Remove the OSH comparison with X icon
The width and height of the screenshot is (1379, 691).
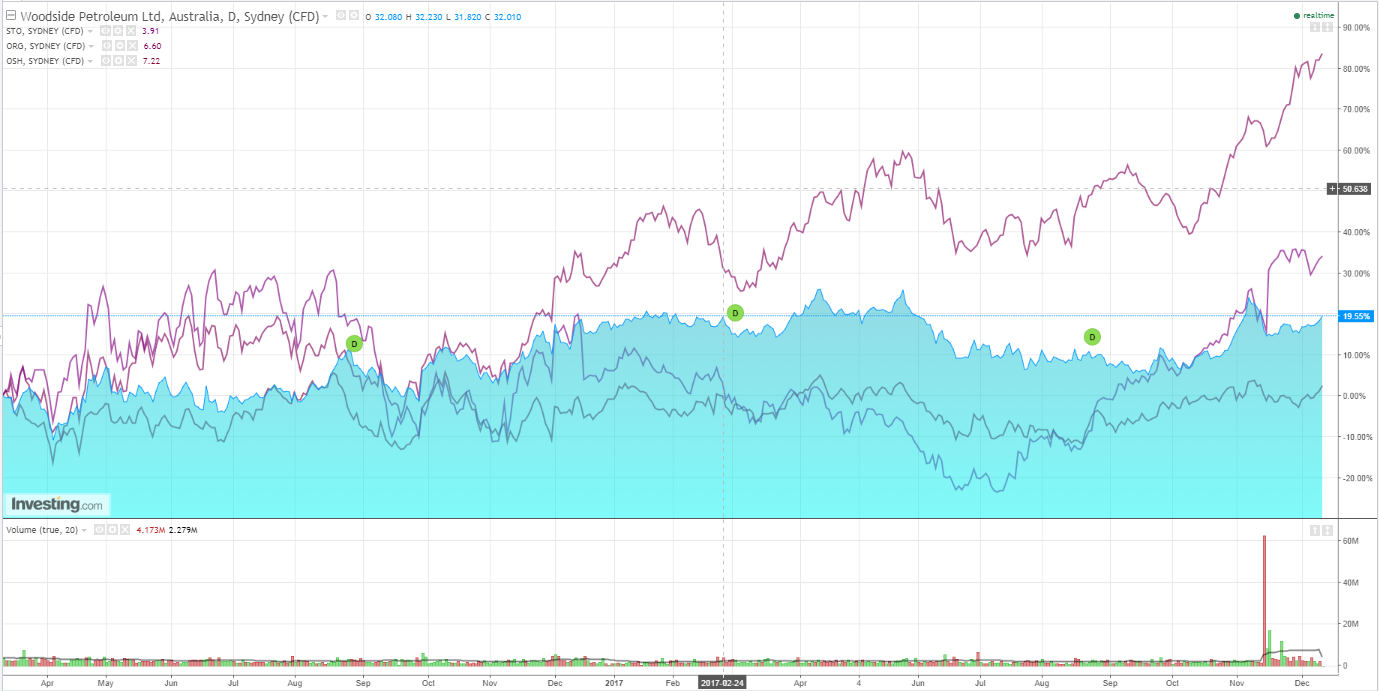tap(131, 61)
